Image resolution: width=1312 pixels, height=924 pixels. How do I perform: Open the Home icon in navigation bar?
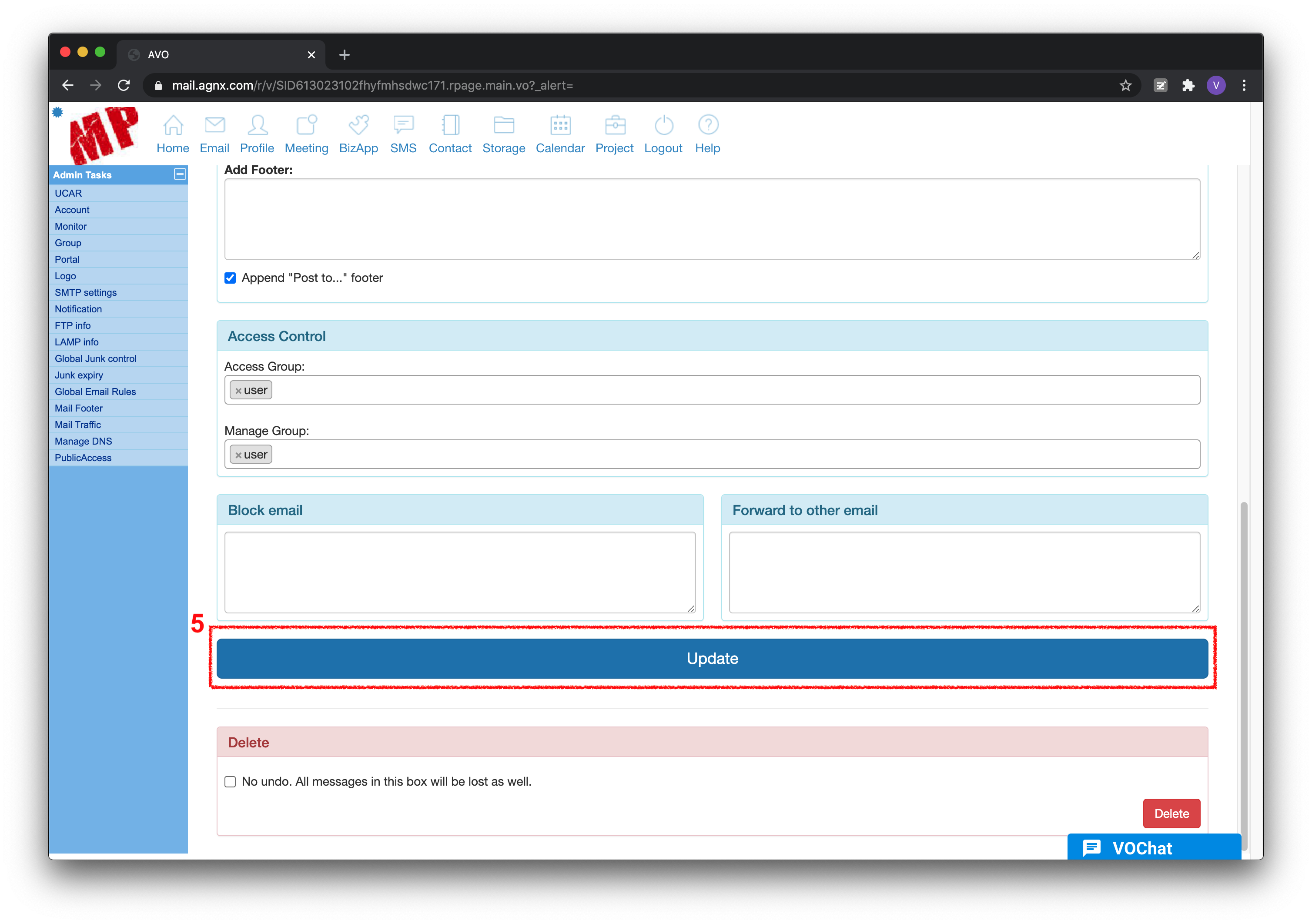pyautogui.click(x=173, y=125)
